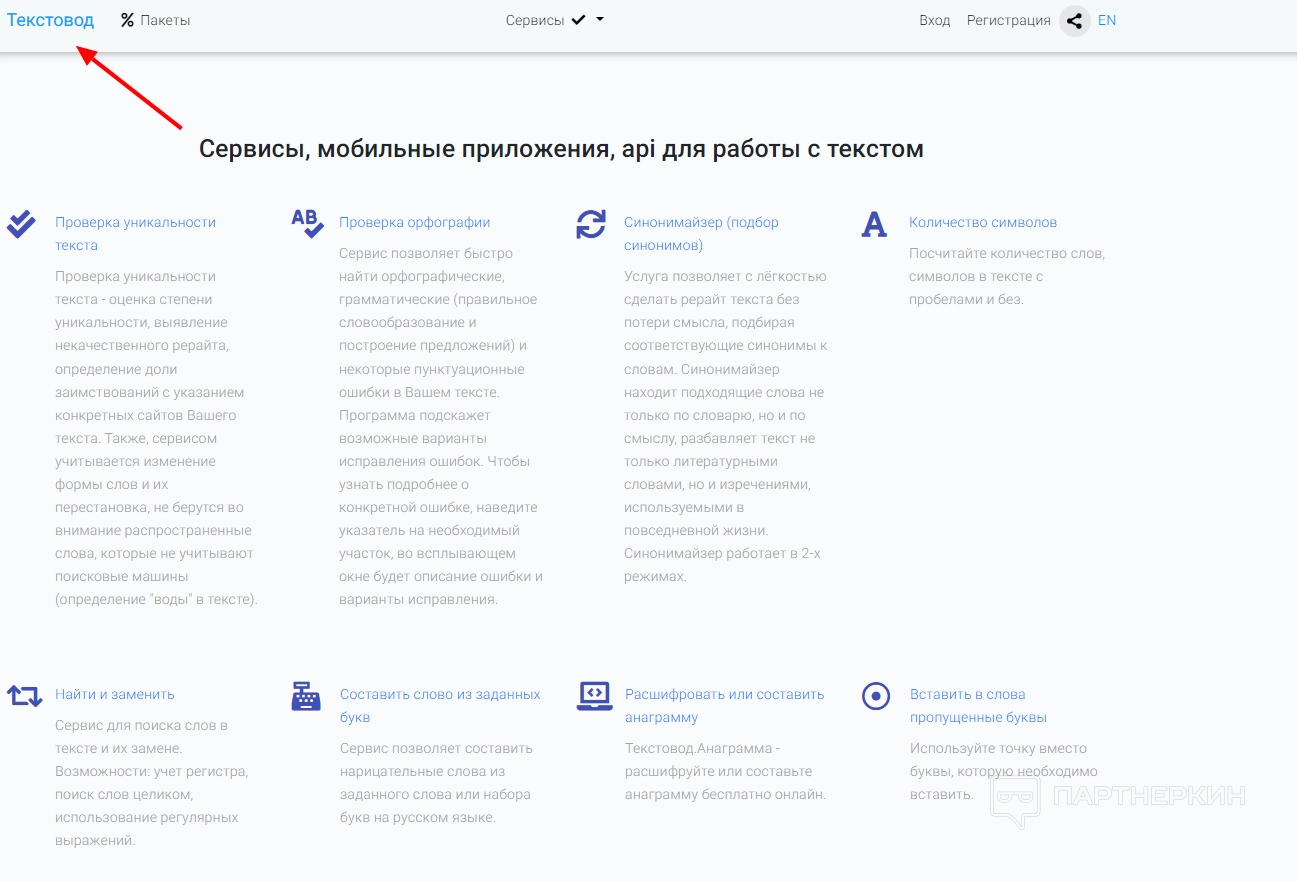Viewport: 1297px width, 882px height.
Task: Open the Найти и заменить link
Action: 114,694
